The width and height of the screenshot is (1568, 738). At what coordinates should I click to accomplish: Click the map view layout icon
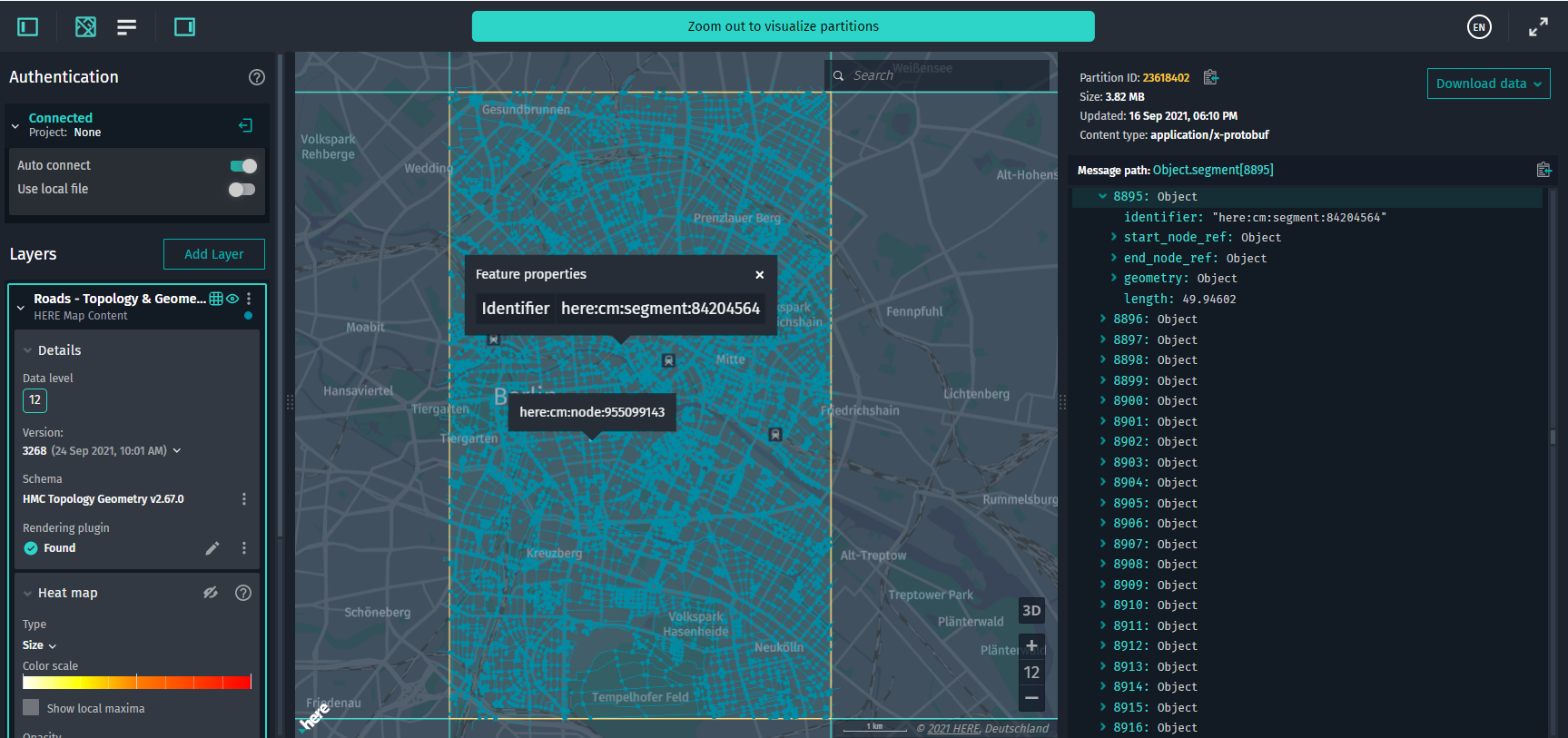point(85,27)
